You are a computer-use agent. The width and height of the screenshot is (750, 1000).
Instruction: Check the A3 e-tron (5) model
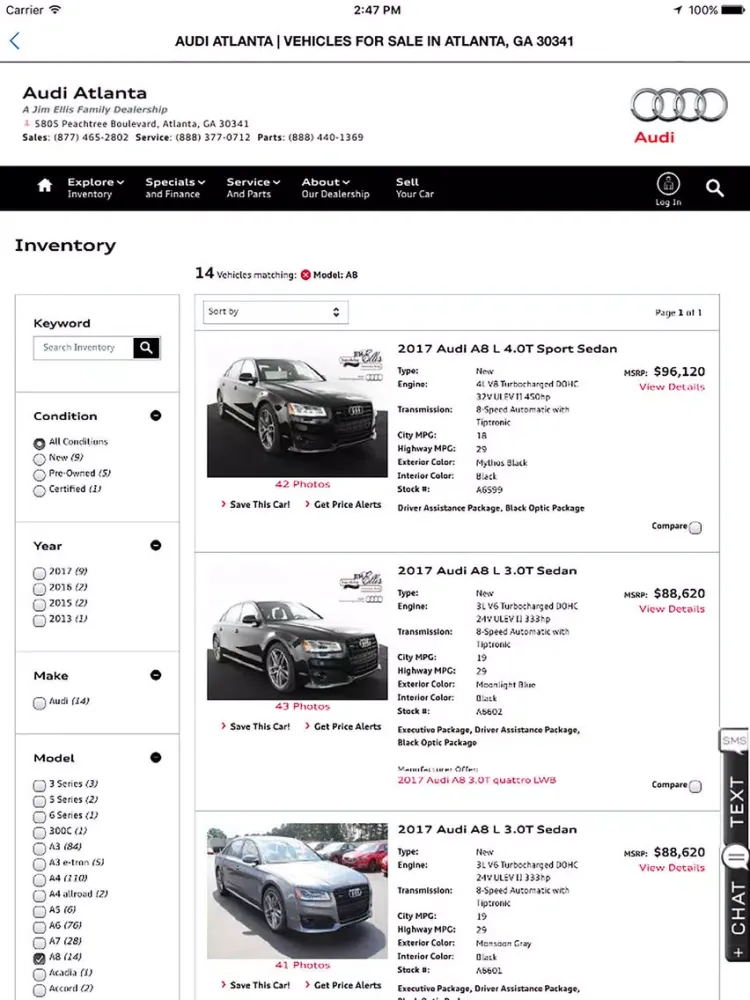coord(40,865)
